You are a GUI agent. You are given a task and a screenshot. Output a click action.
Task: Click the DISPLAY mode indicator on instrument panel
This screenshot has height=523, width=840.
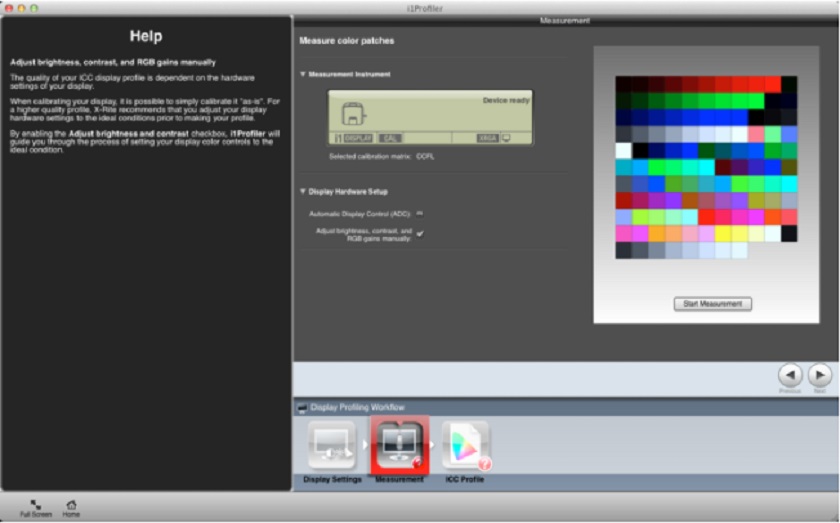click(357, 138)
